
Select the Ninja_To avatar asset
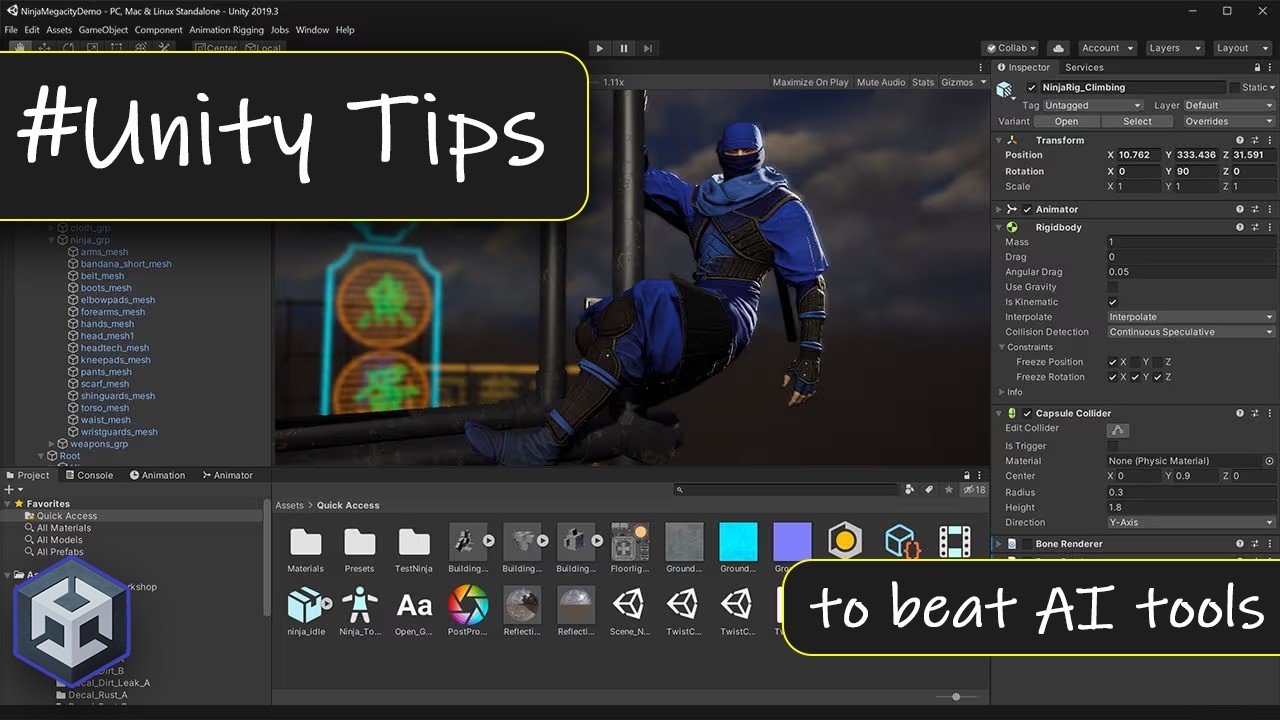[x=359, y=611]
